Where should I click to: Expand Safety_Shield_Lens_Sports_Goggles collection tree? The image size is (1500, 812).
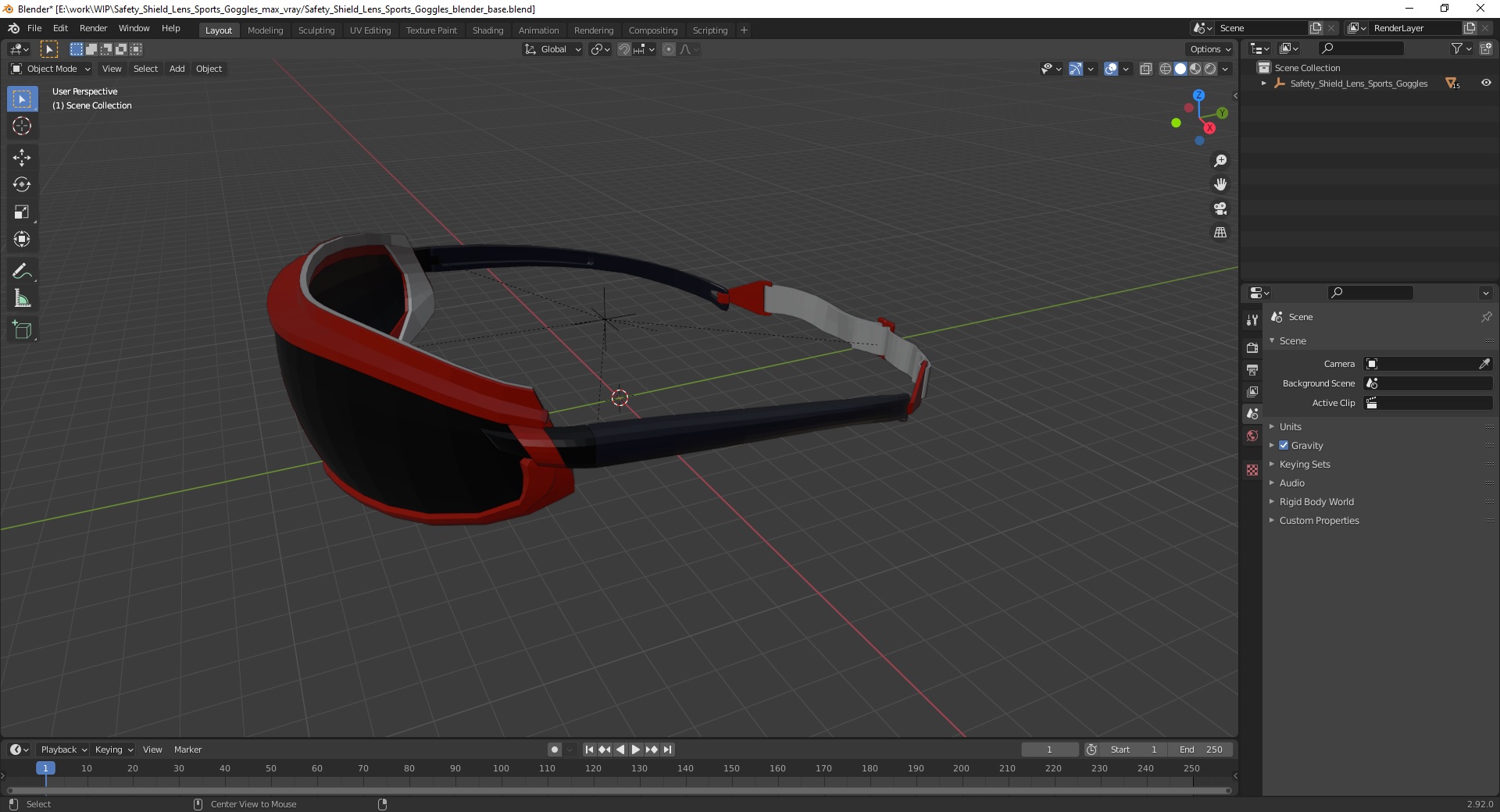point(1264,84)
